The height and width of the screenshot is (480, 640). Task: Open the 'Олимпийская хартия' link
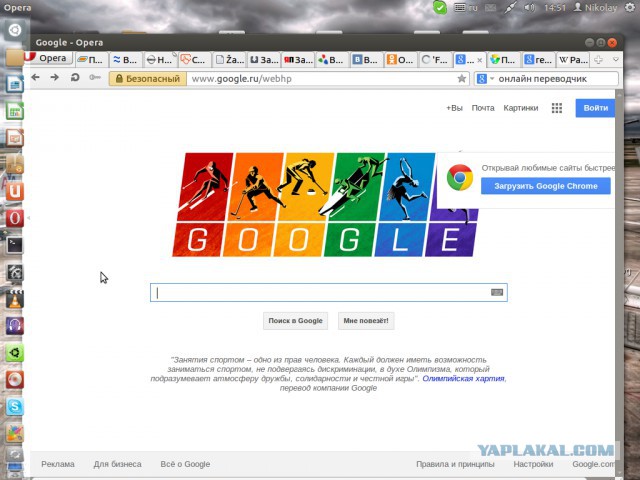coord(463,379)
